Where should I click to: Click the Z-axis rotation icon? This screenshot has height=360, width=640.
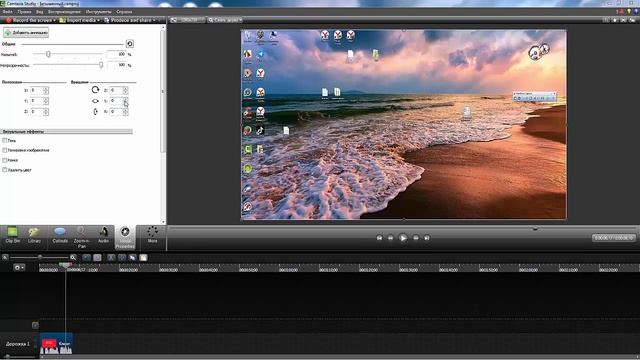click(95, 90)
